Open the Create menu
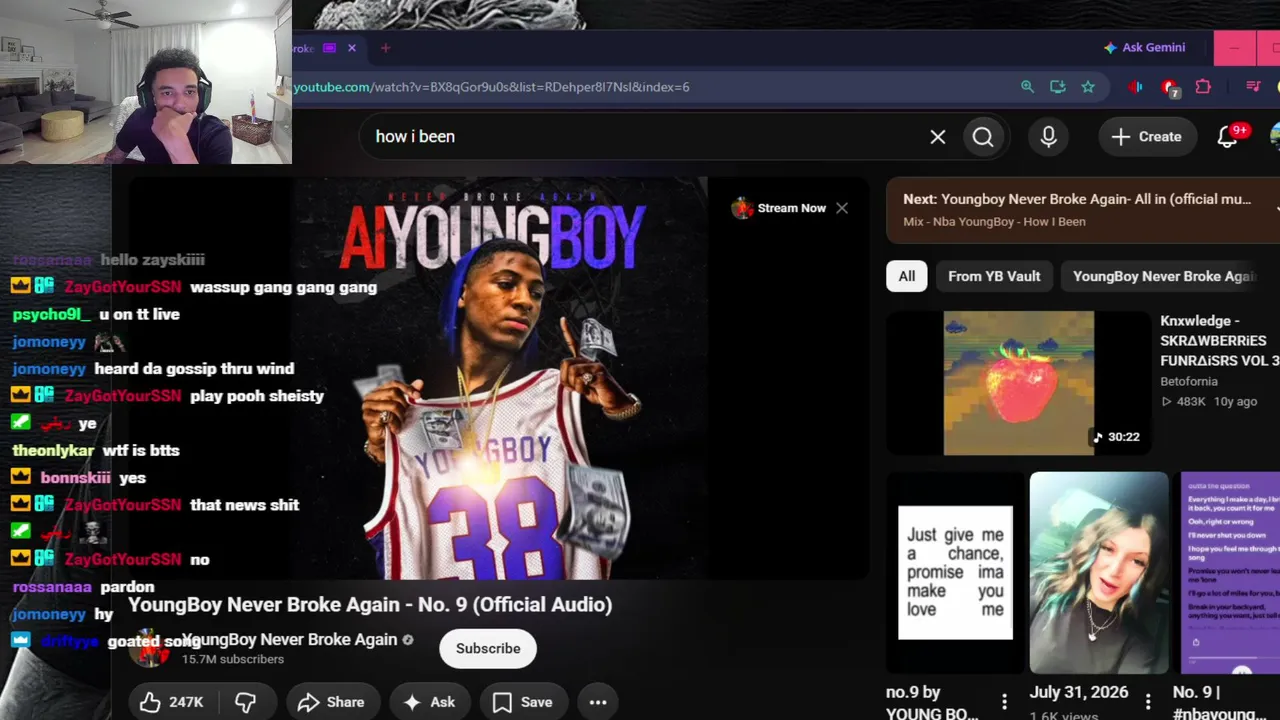Viewport: 1280px width, 720px height. 1147,137
